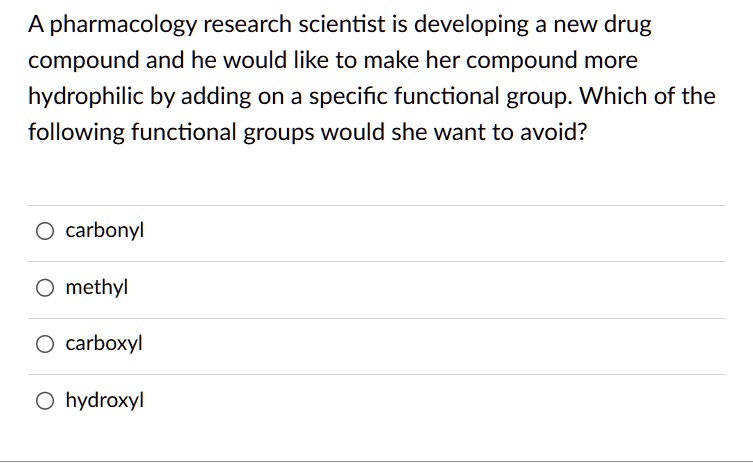This screenshot has width=753, height=463.
Task: Select the methyl radio button
Action: 46,289
